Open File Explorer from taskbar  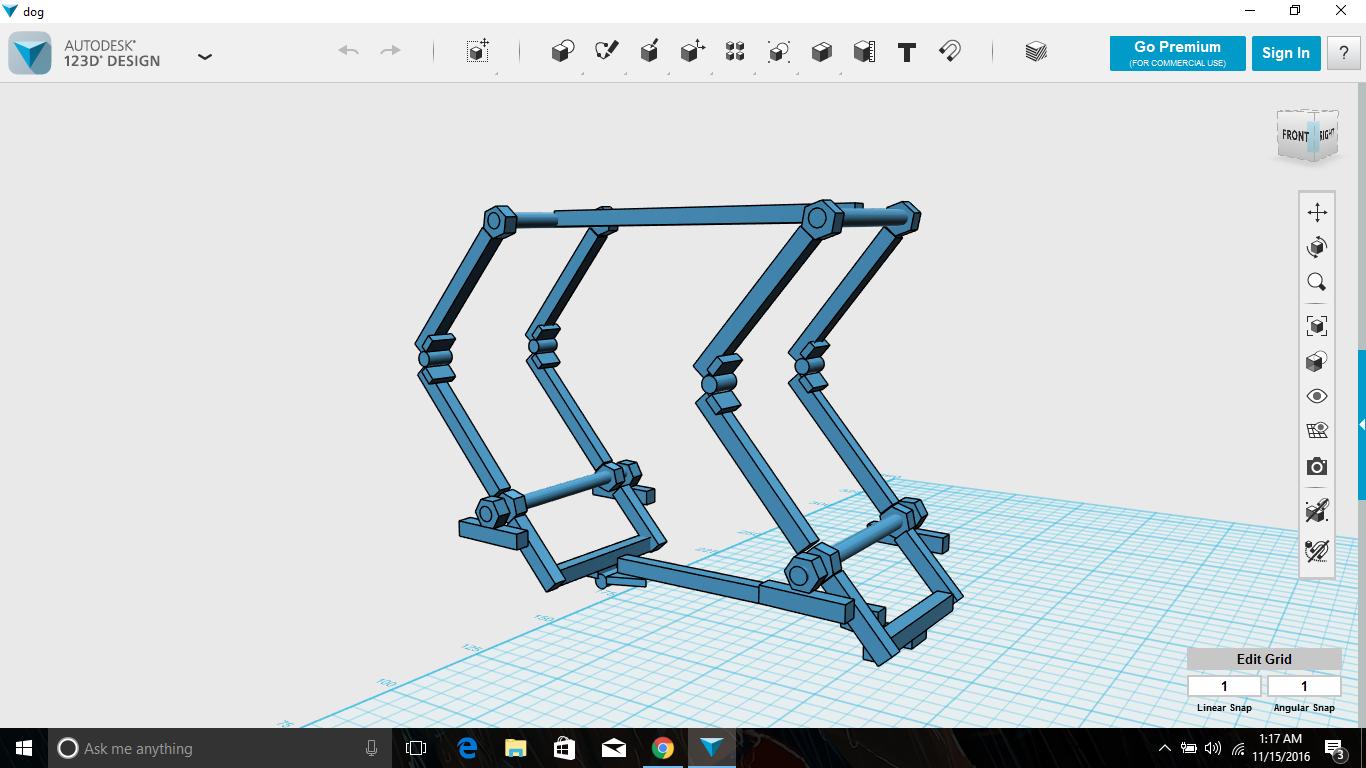[515, 748]
